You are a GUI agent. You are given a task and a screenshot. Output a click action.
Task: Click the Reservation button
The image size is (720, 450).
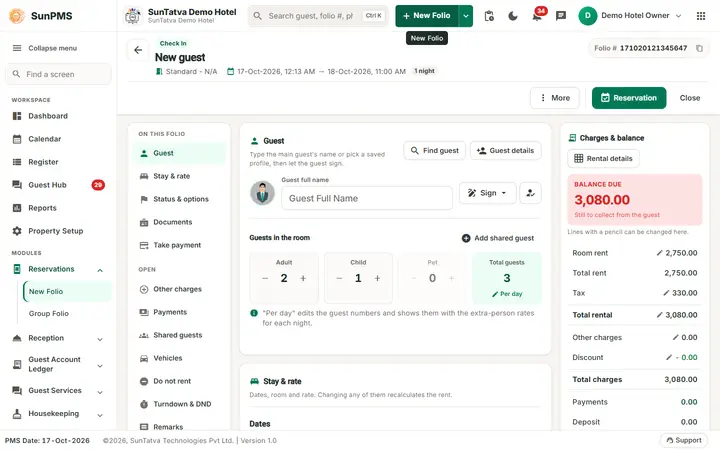tap(629, 98)
